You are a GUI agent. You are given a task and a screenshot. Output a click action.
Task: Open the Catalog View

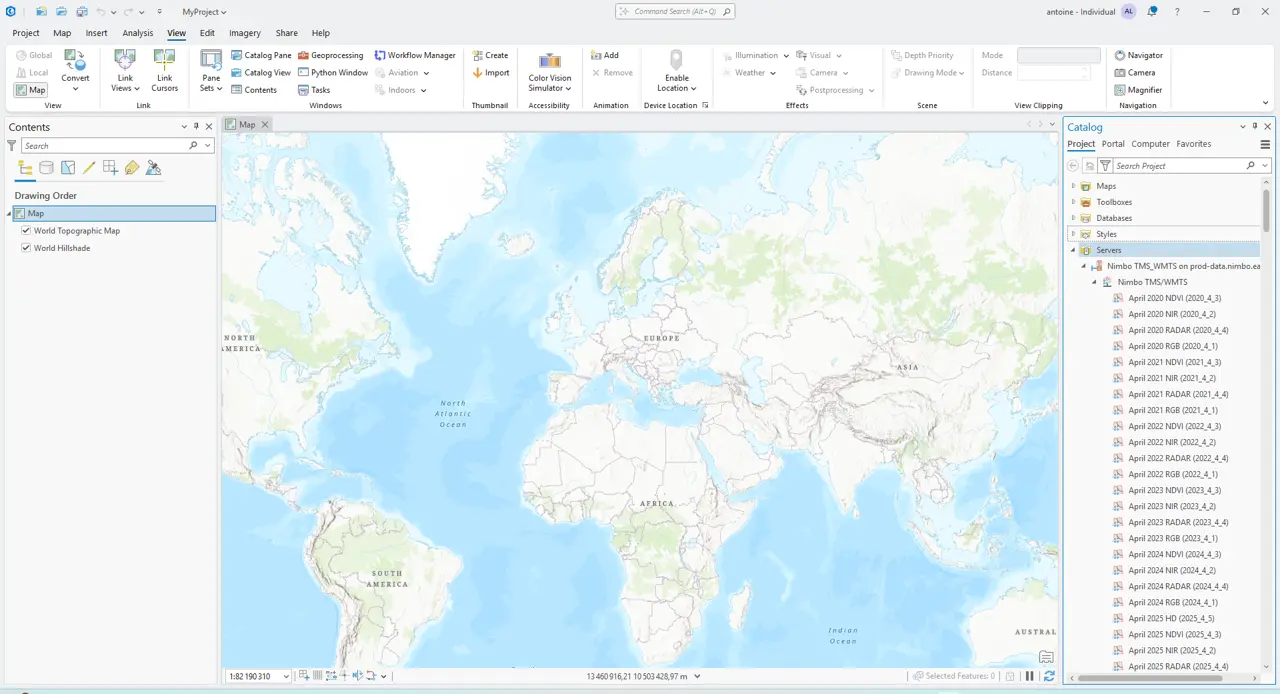pos(261,73)
